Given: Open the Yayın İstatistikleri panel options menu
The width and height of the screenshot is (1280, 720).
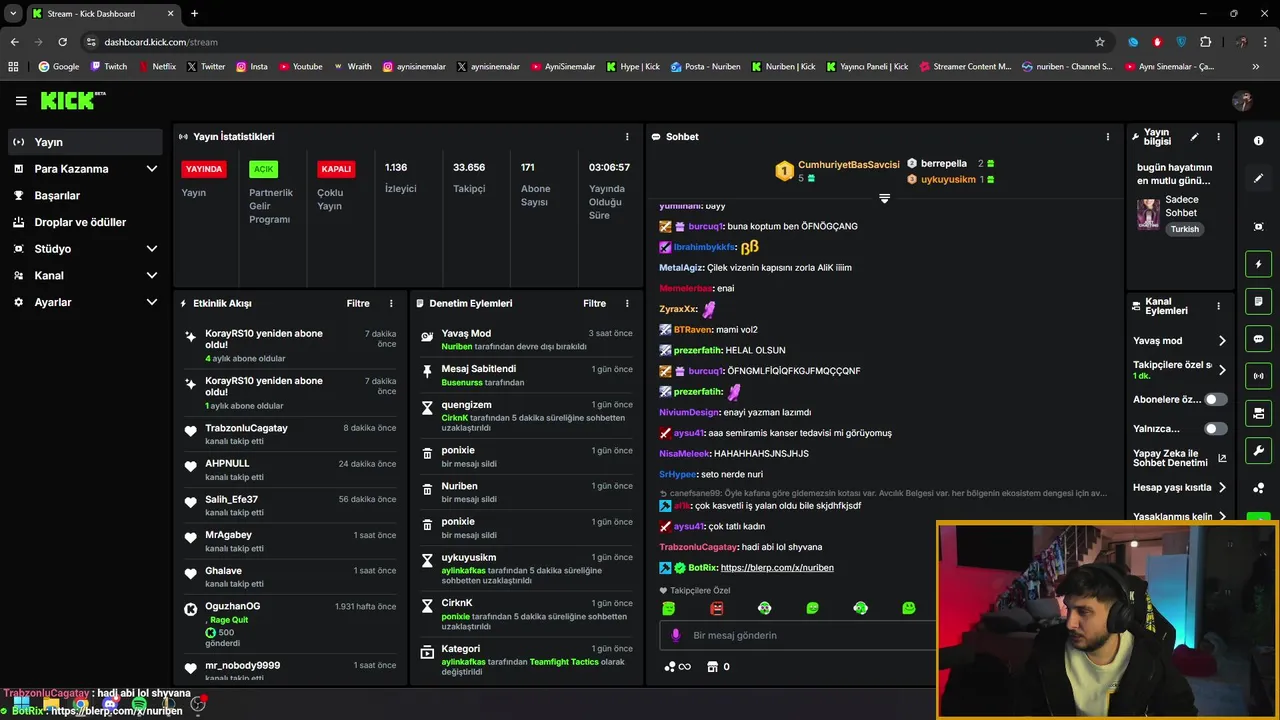Looking at the screenshot, I should [627, 136].
